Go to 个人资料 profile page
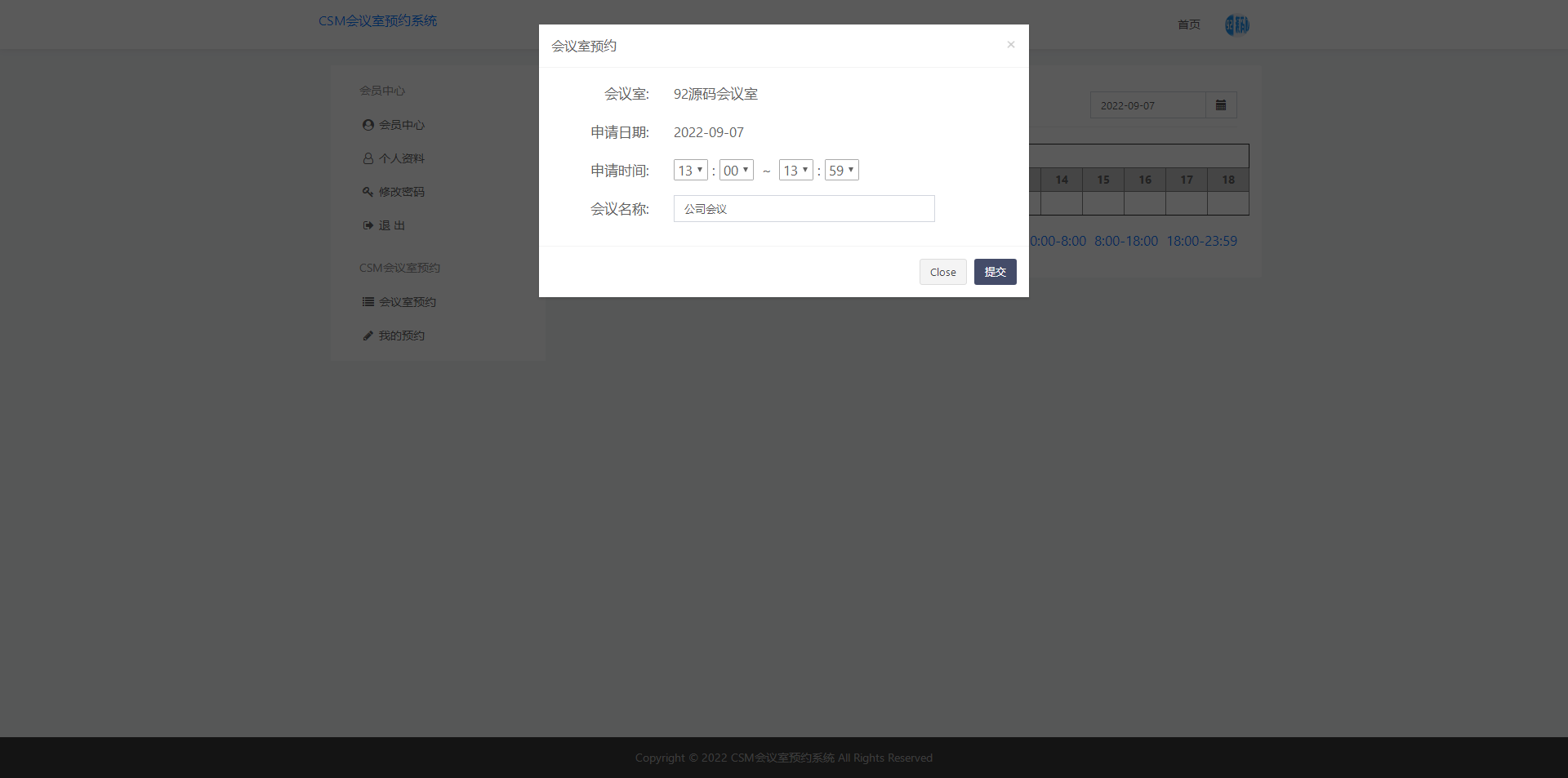1568x778 pixels. coord(401,158)
